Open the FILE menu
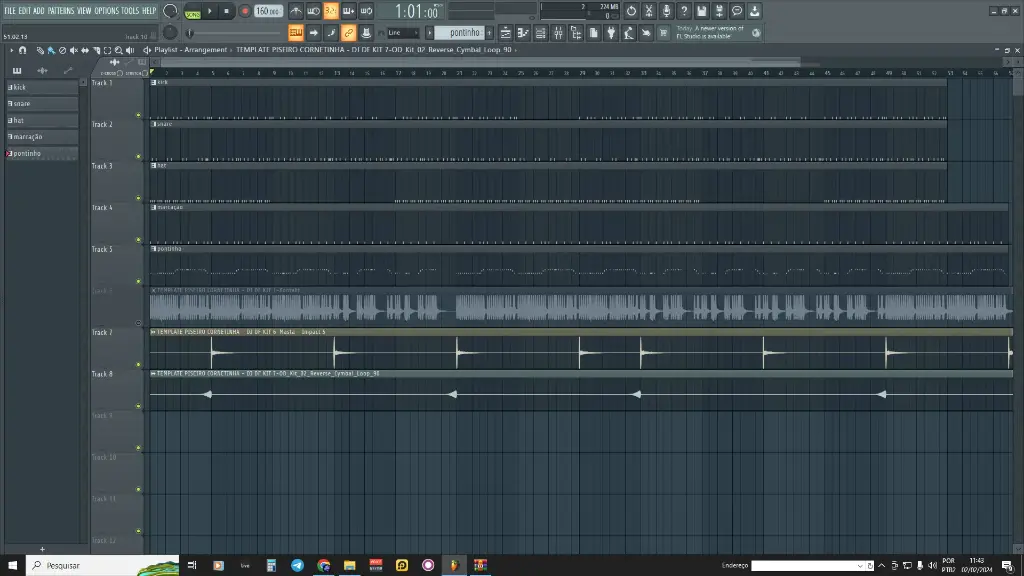The height and width of the screenshot is (576, 1024). click(10, 11)
